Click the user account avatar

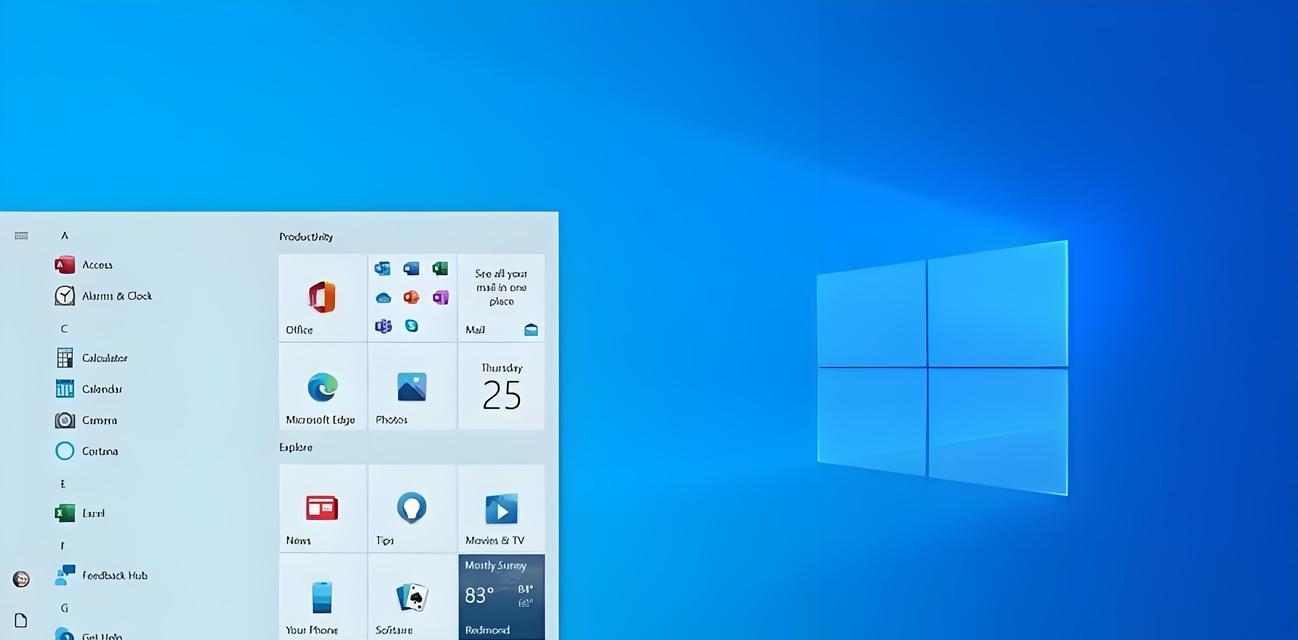pos(21,579)
